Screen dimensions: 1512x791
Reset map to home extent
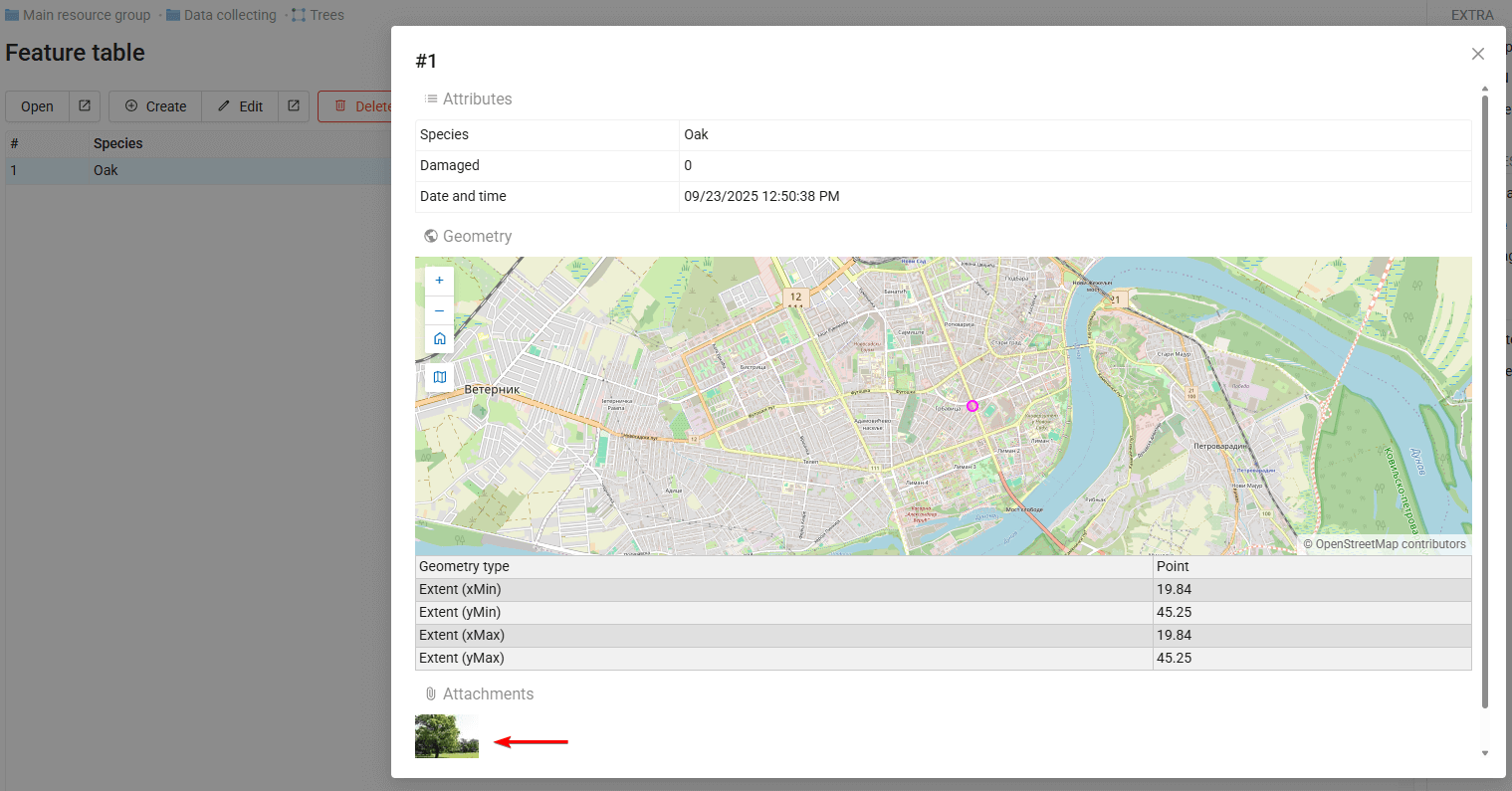[439, 339]
